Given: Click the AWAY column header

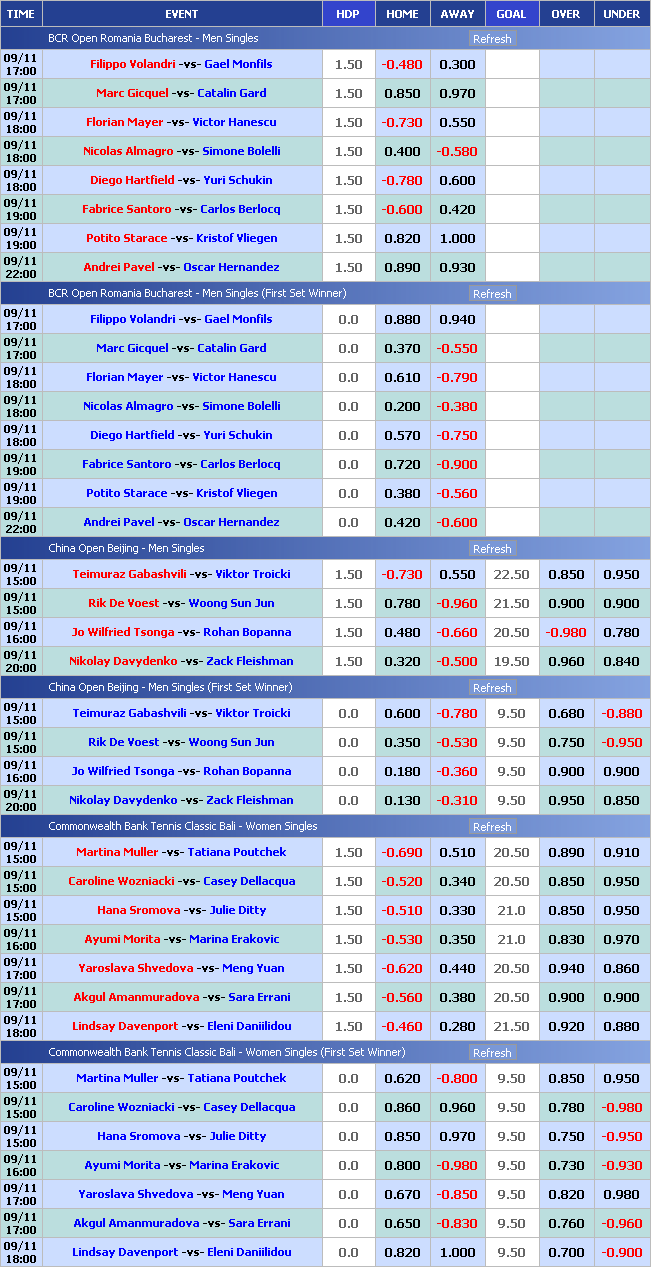Looking at the screenshot, I should pos(457,14).
